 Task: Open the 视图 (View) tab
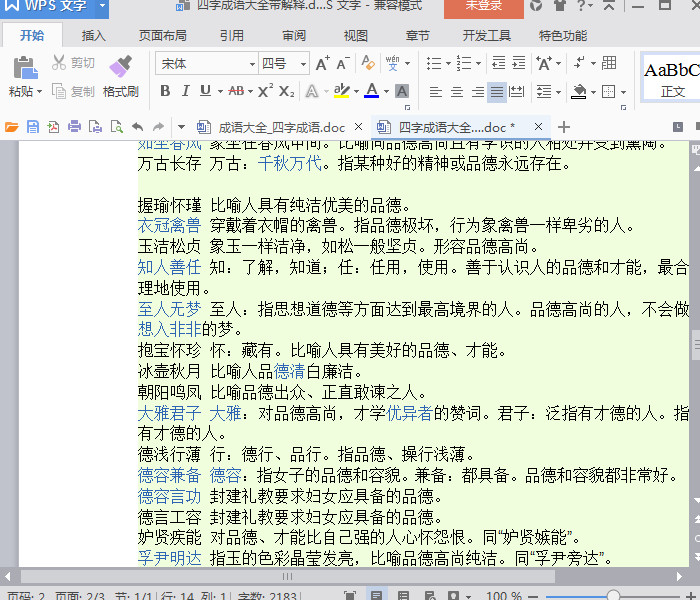355,35
